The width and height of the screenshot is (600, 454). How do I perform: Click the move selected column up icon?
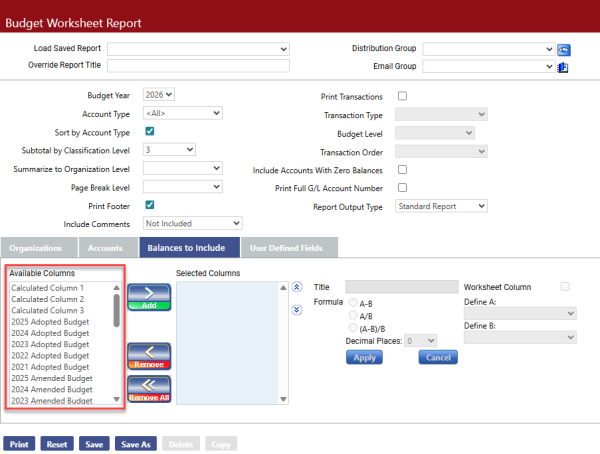point(296,286)
